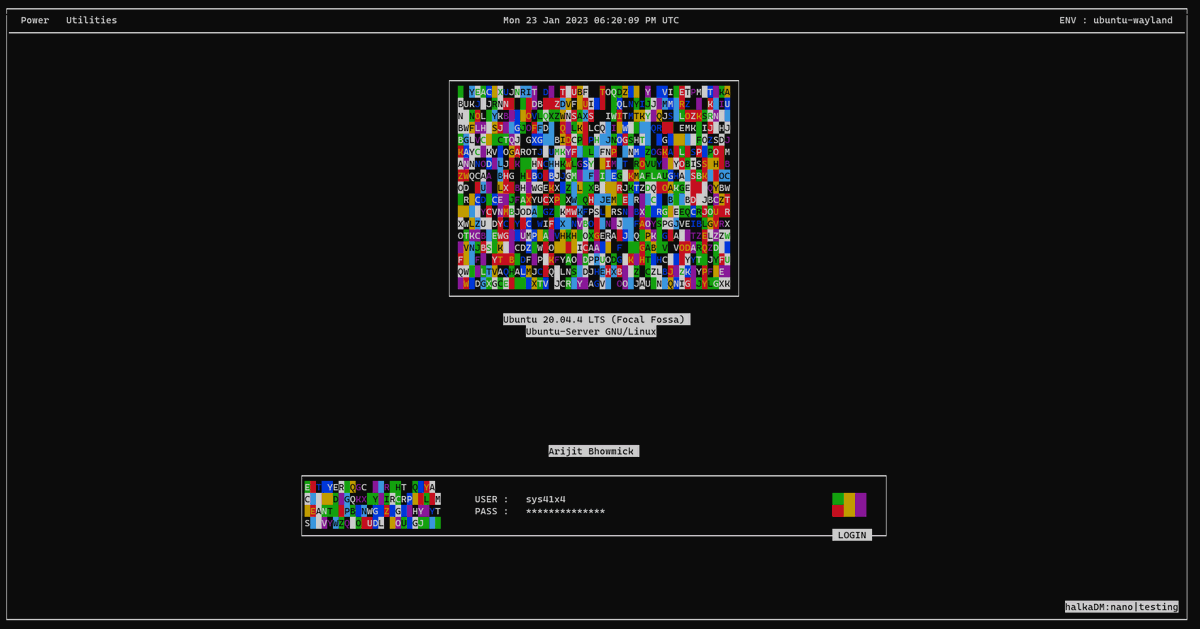Viewport: 1200px width, 629px height.
Task: Click the date and time in top bar
Action: (591, 20)
